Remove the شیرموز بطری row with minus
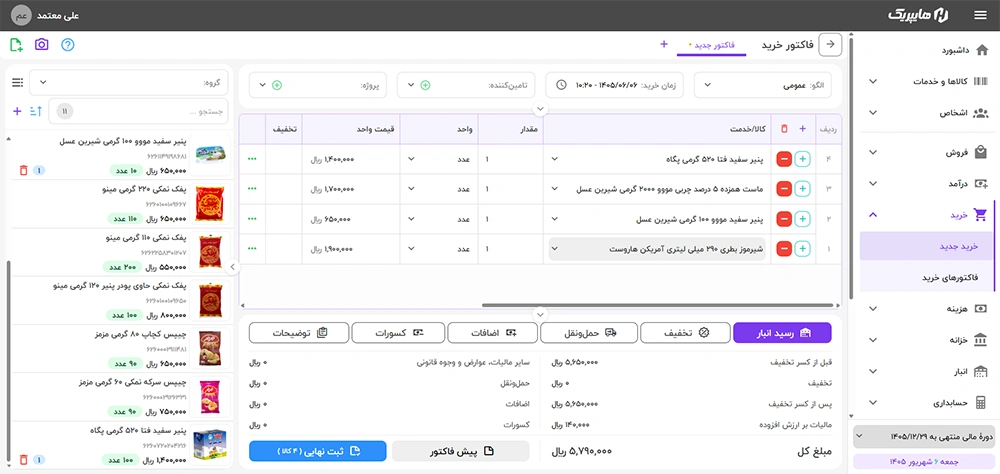This screenshot has height=474, width=1000. pyautogui.click(x=784, y=249)
